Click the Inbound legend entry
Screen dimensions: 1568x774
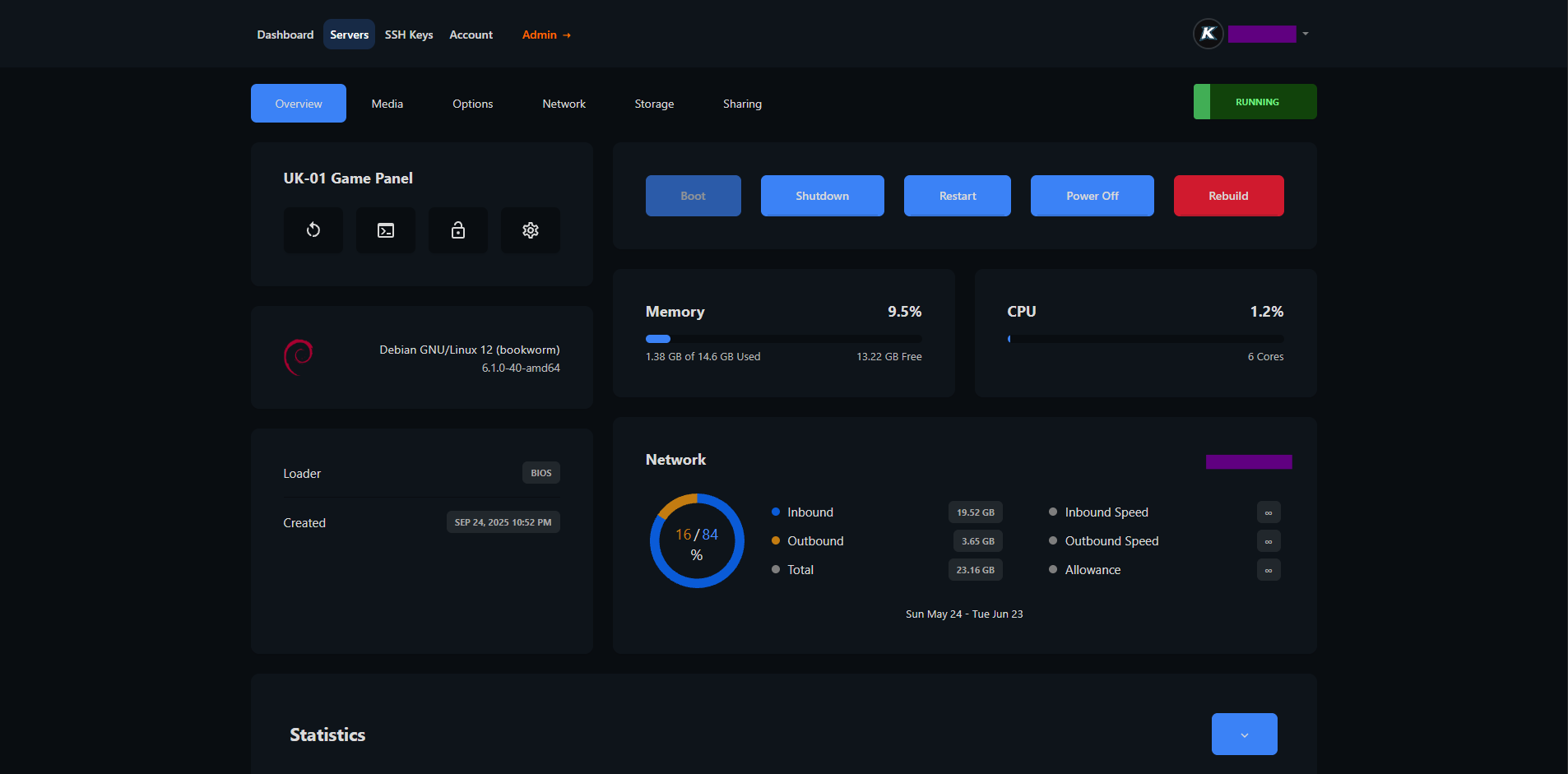[x=803, y=512]
